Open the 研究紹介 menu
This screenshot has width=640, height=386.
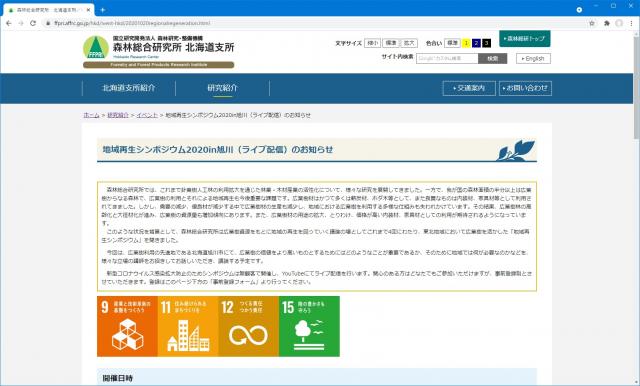[222, 88]
